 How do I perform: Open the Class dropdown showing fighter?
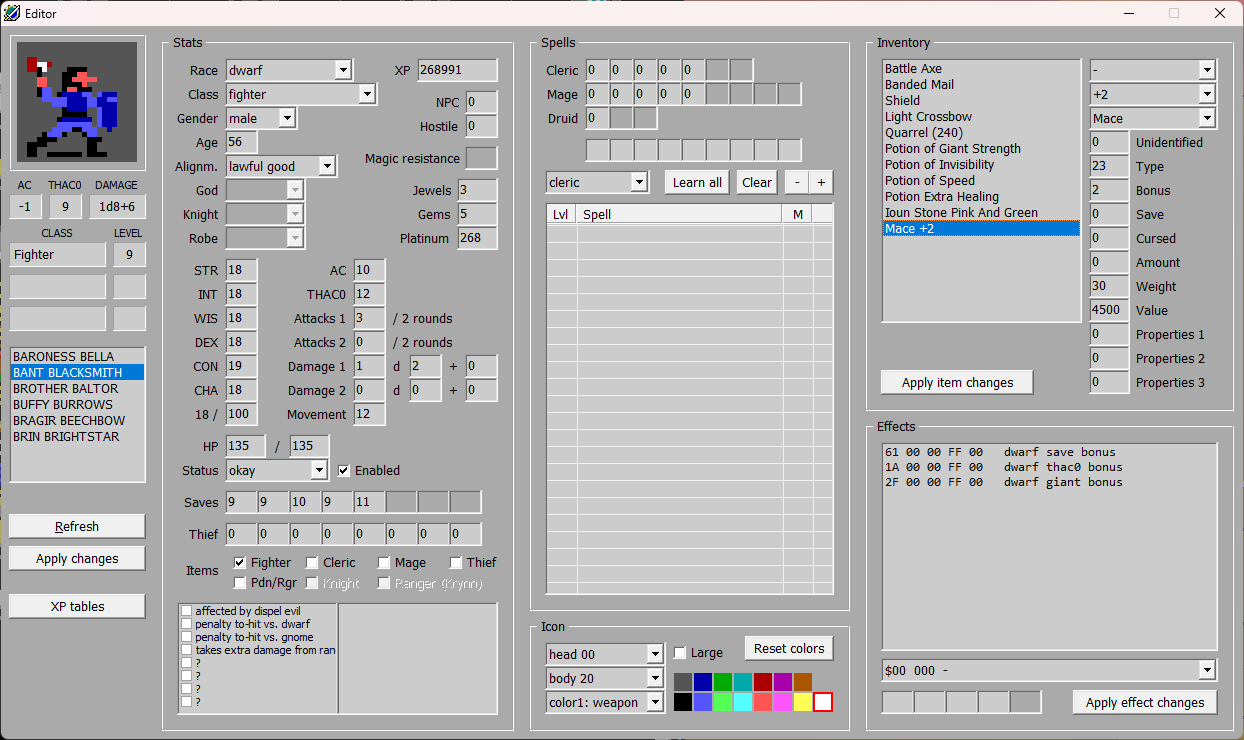tap(367, 95)
